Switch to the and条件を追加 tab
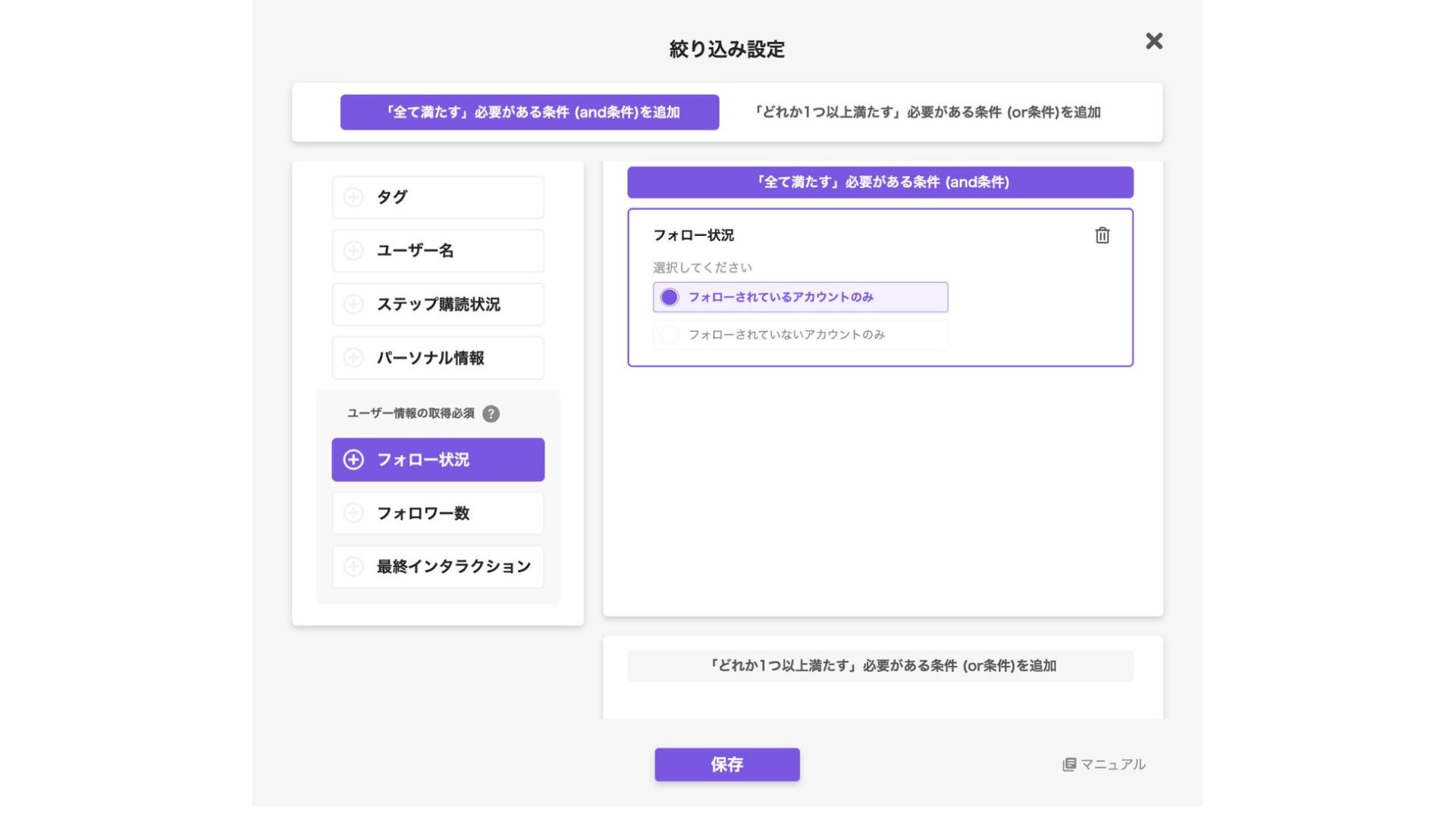Screen dimensions: 1456x819 (529, 112)
